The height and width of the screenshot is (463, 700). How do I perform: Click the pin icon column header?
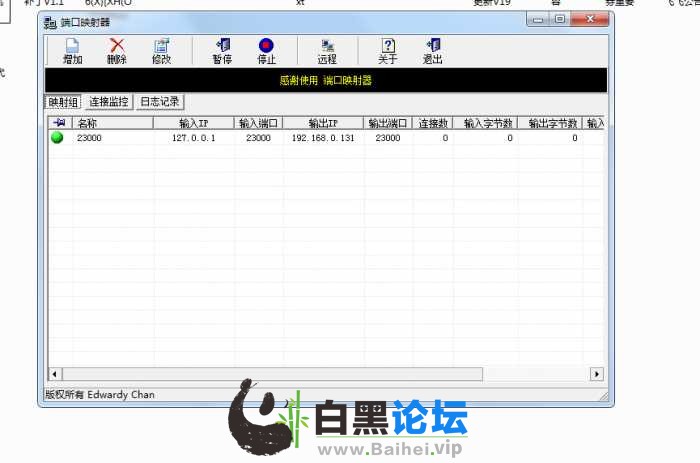point(57,123)
